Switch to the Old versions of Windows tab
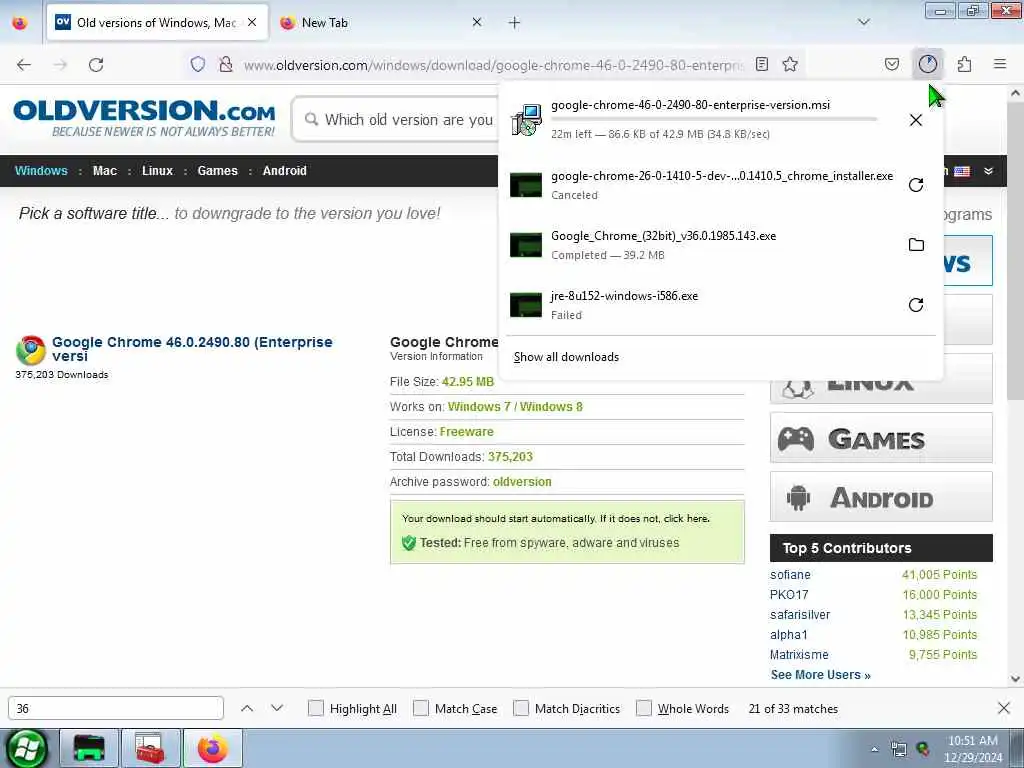1024x768 pixels. pos(157,22)
